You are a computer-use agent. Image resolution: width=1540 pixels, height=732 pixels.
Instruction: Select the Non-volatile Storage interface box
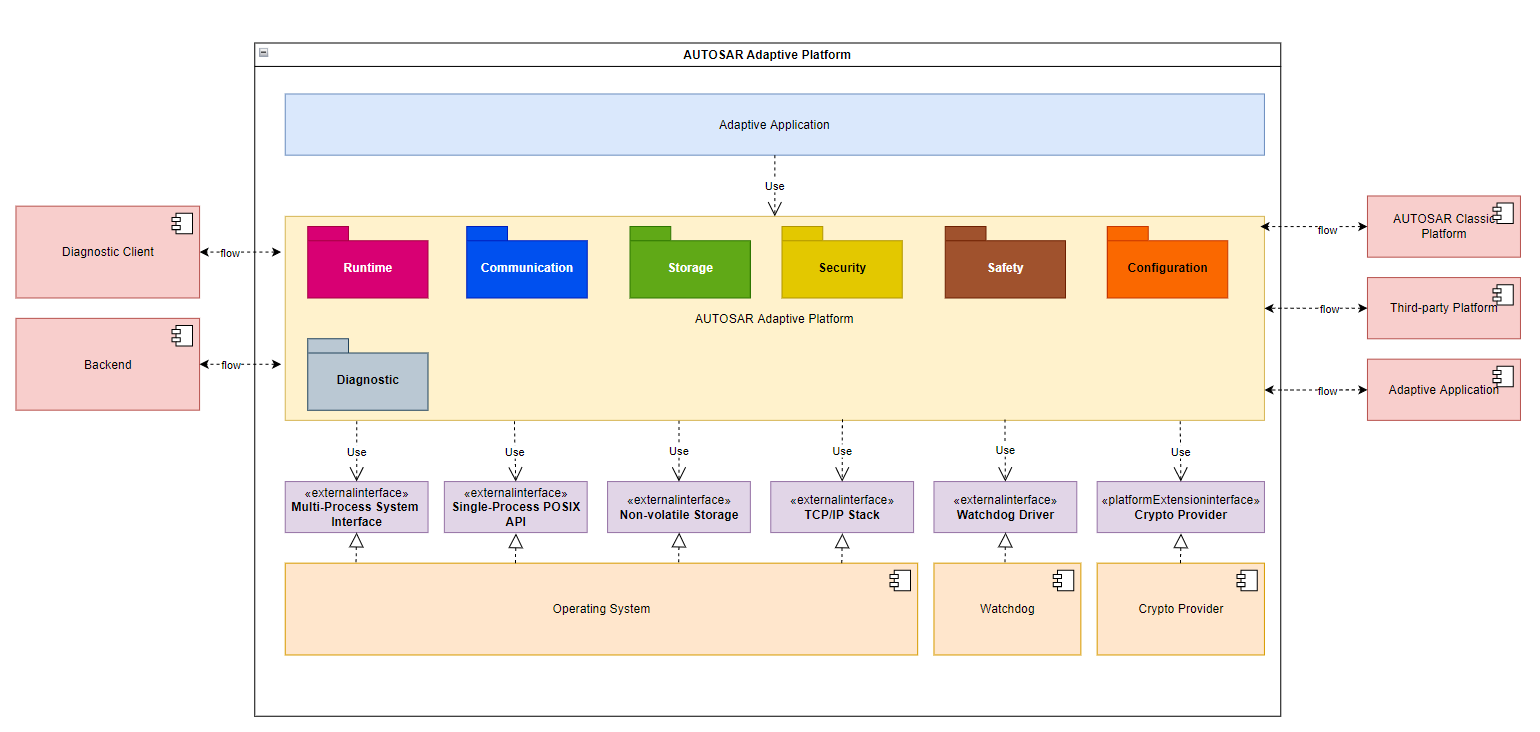pyautogui.click(x=678, y=507)
